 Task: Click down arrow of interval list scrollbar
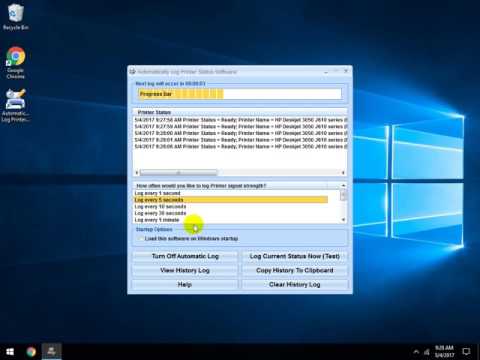(343, 220)
